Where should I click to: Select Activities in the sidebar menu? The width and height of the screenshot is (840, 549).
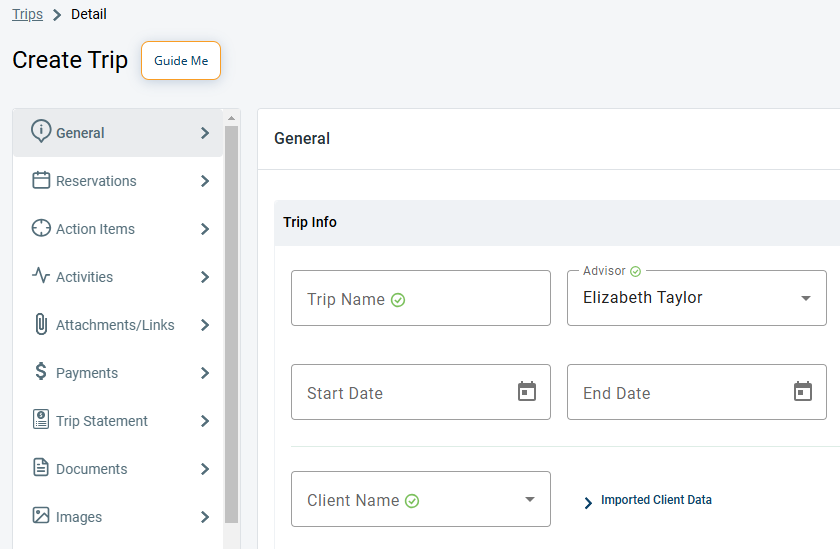(x=118, y=277)
